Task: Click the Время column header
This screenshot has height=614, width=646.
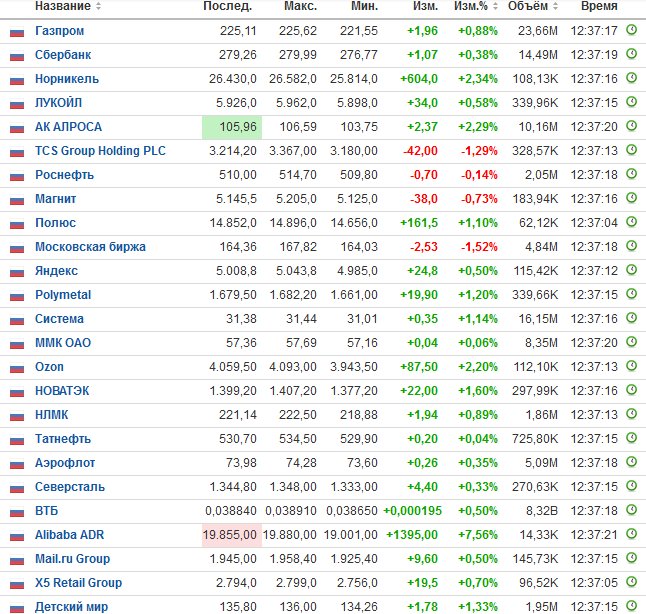Action: [x=599, y=6]
